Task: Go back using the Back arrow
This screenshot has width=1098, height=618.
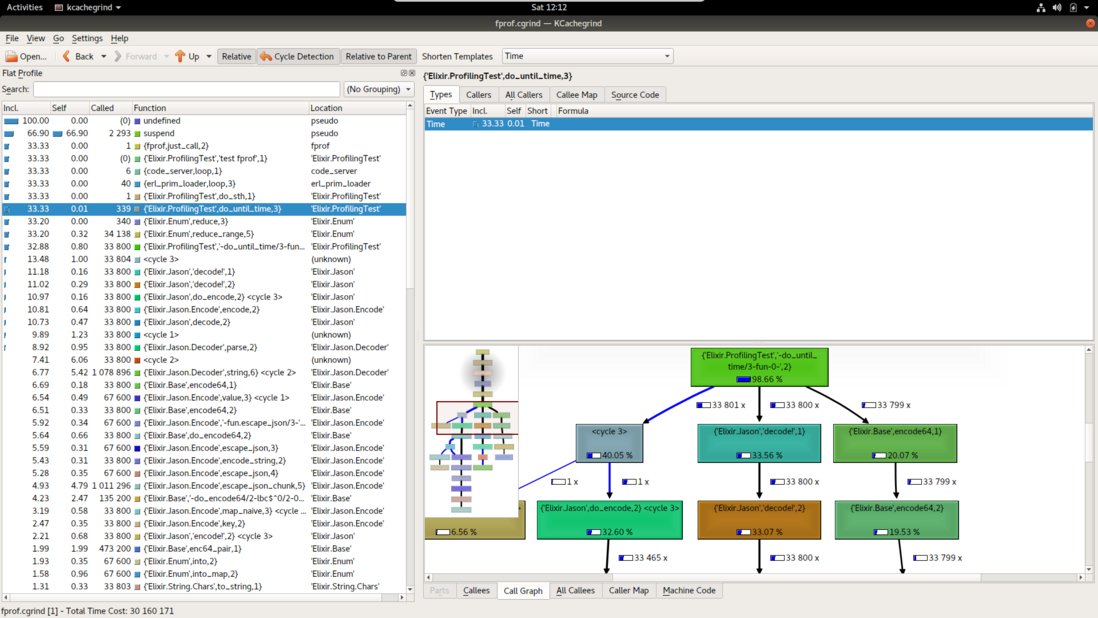Action: click(x=77, y=56)
